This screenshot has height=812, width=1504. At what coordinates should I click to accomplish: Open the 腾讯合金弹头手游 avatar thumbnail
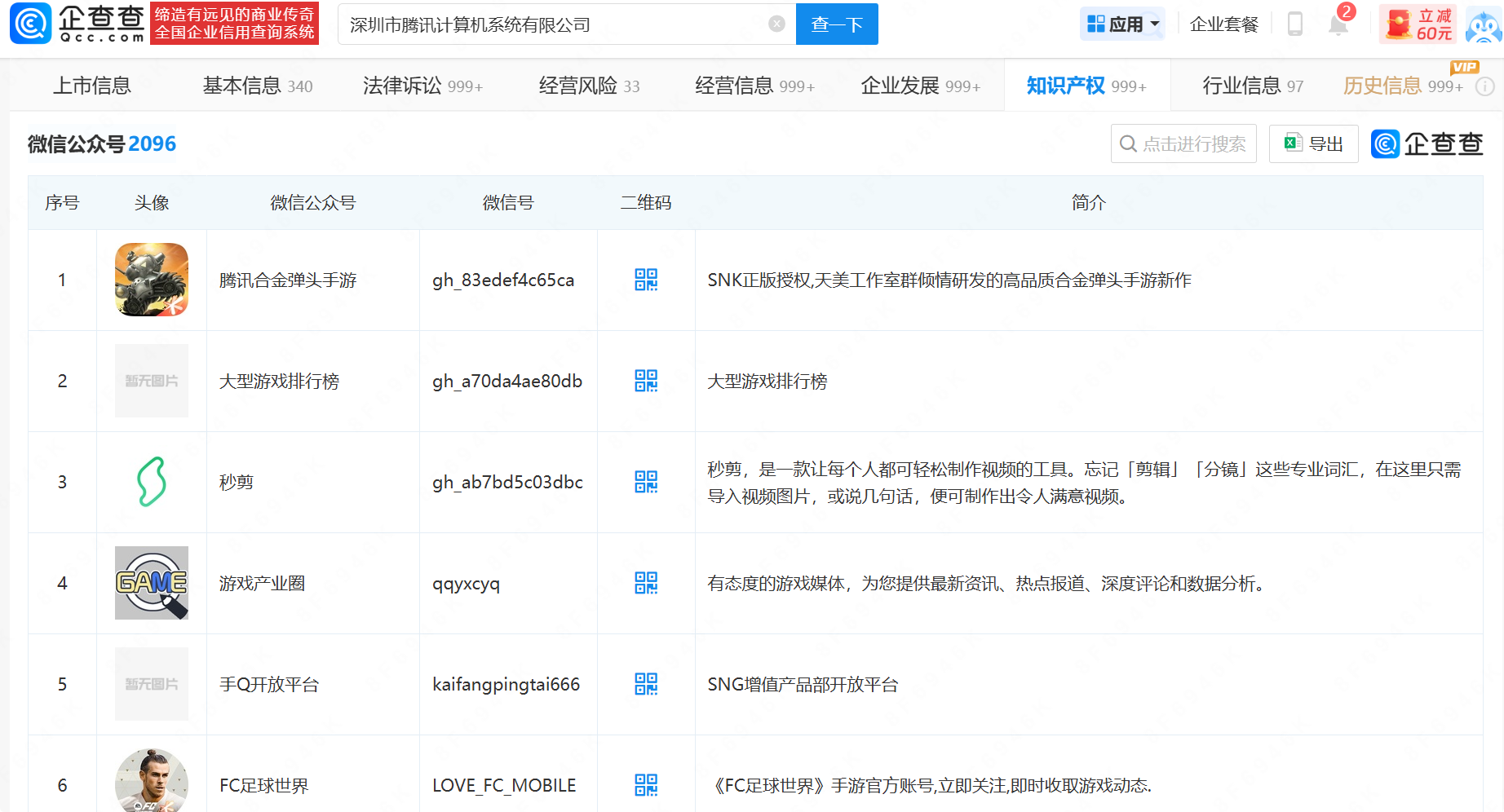pos(152,280)
